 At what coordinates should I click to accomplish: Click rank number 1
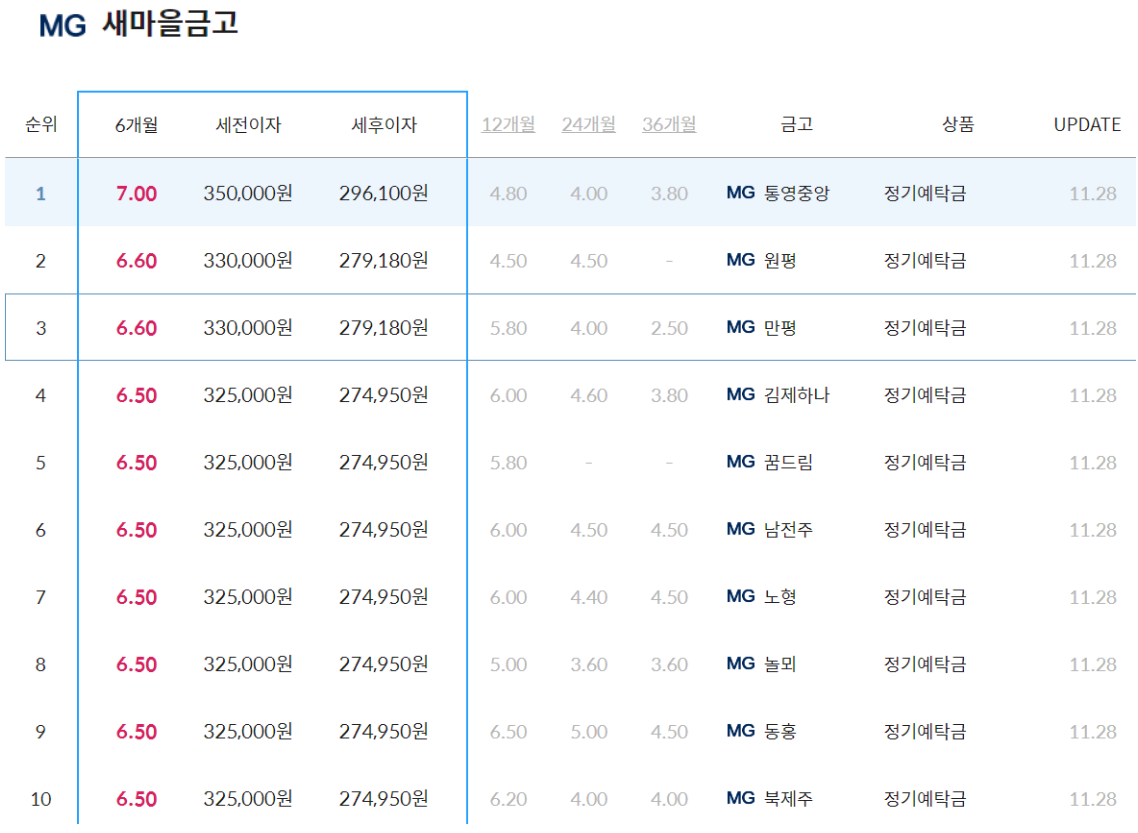(x=41, y=194)
